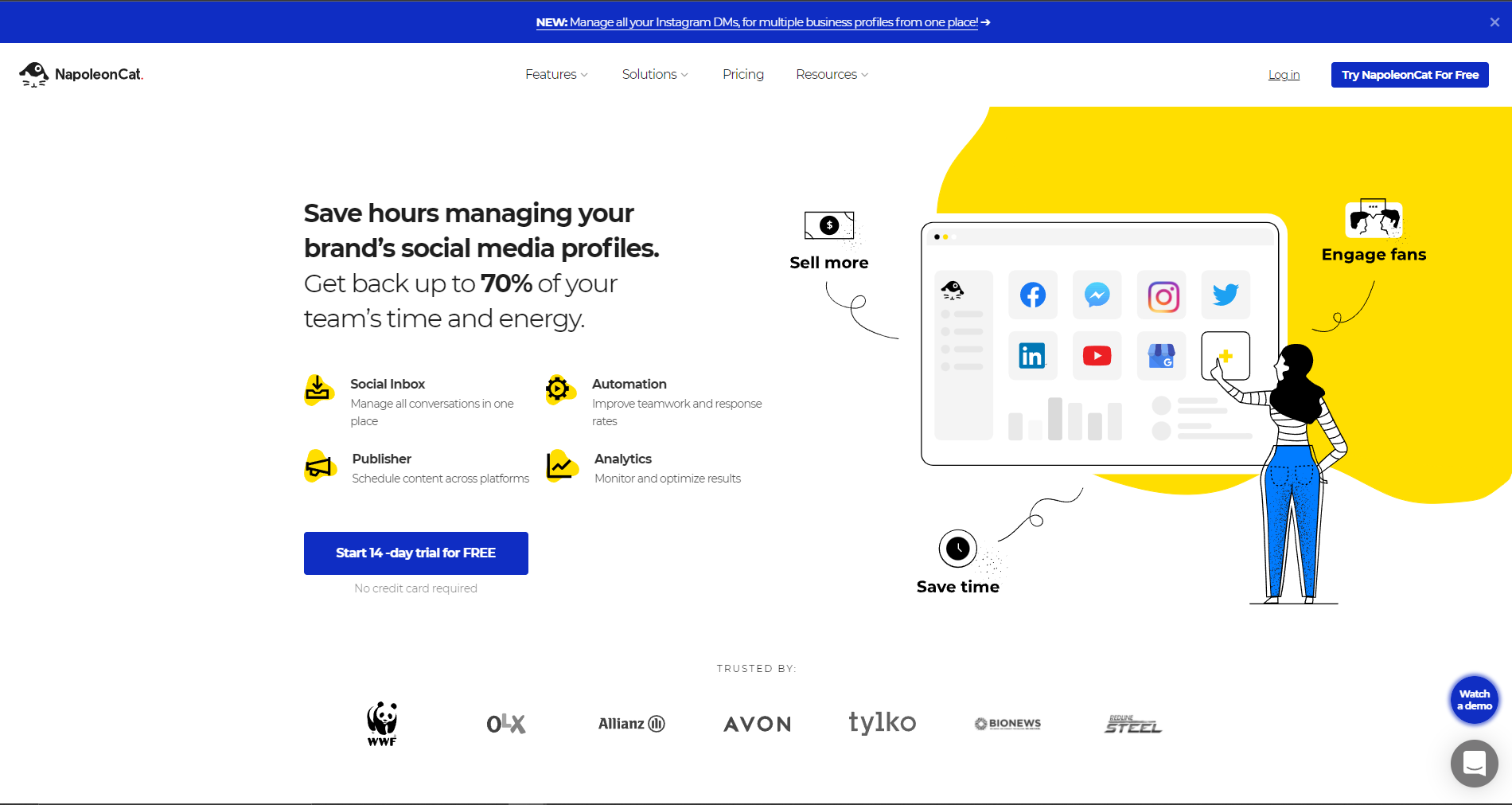Viewport: 1512px width, 805px height.
Task: Click the yellow plus add-profile tile
Action: [1226, 356]
